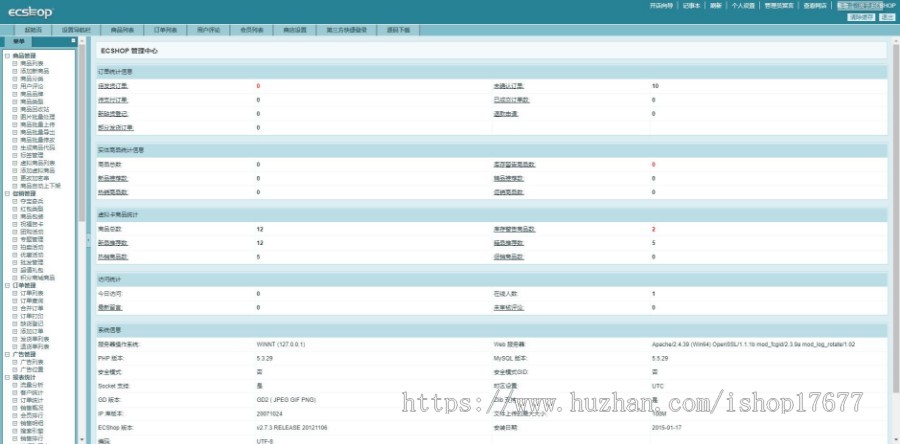Open the 商店设置 tab

click(294, 30)
